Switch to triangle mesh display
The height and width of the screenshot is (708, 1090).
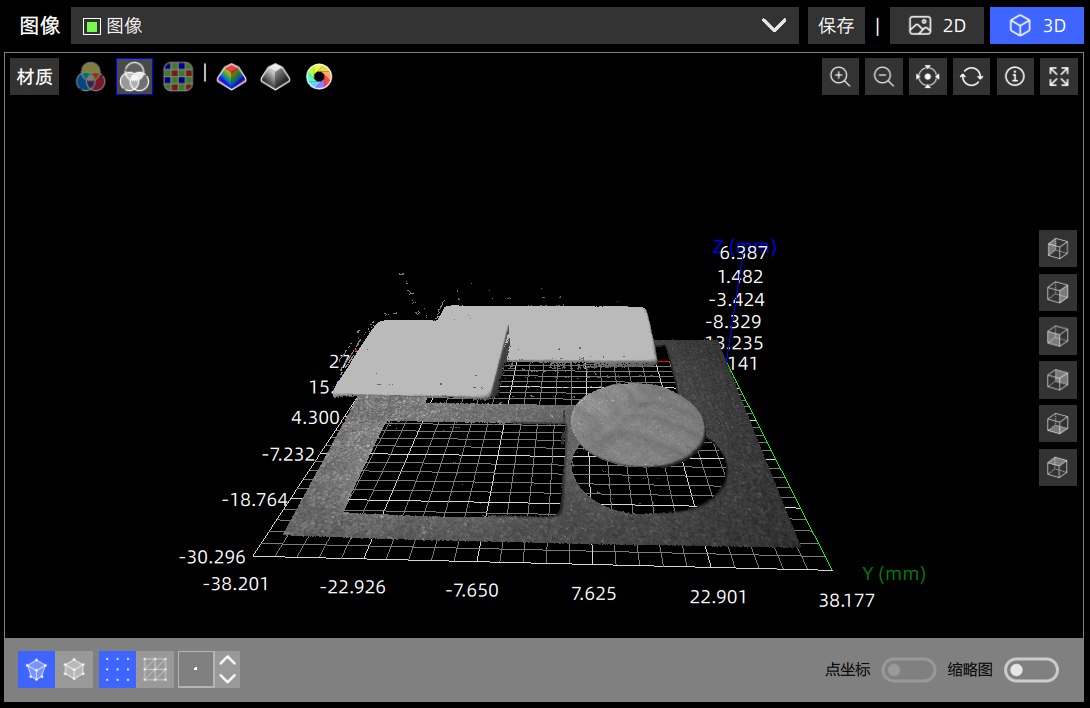click(155, 670)
